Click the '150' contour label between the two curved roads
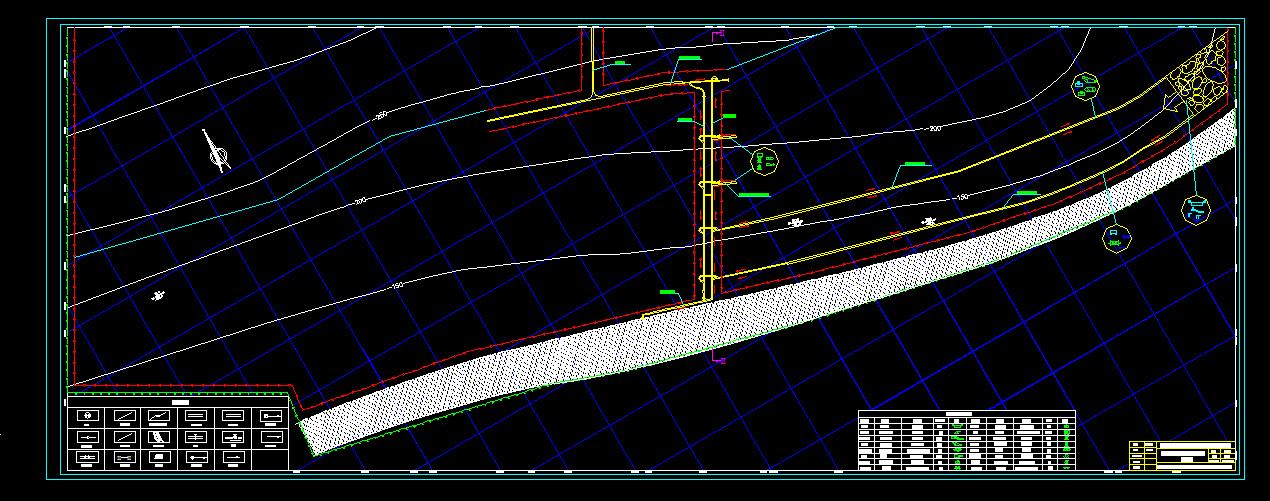The width and height of the screenshot is (1270, 501). pos(963,197)
